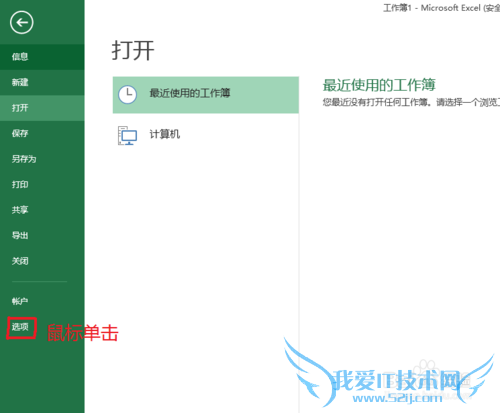The image size is (500, 413).
Task: Open the 共享 (Share) page
Action: 42,210
